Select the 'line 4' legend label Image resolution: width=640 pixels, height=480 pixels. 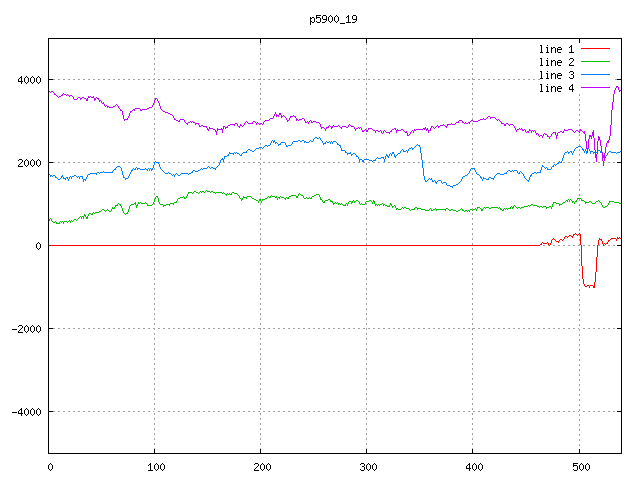pyautogui.click(x=556, y=89)
